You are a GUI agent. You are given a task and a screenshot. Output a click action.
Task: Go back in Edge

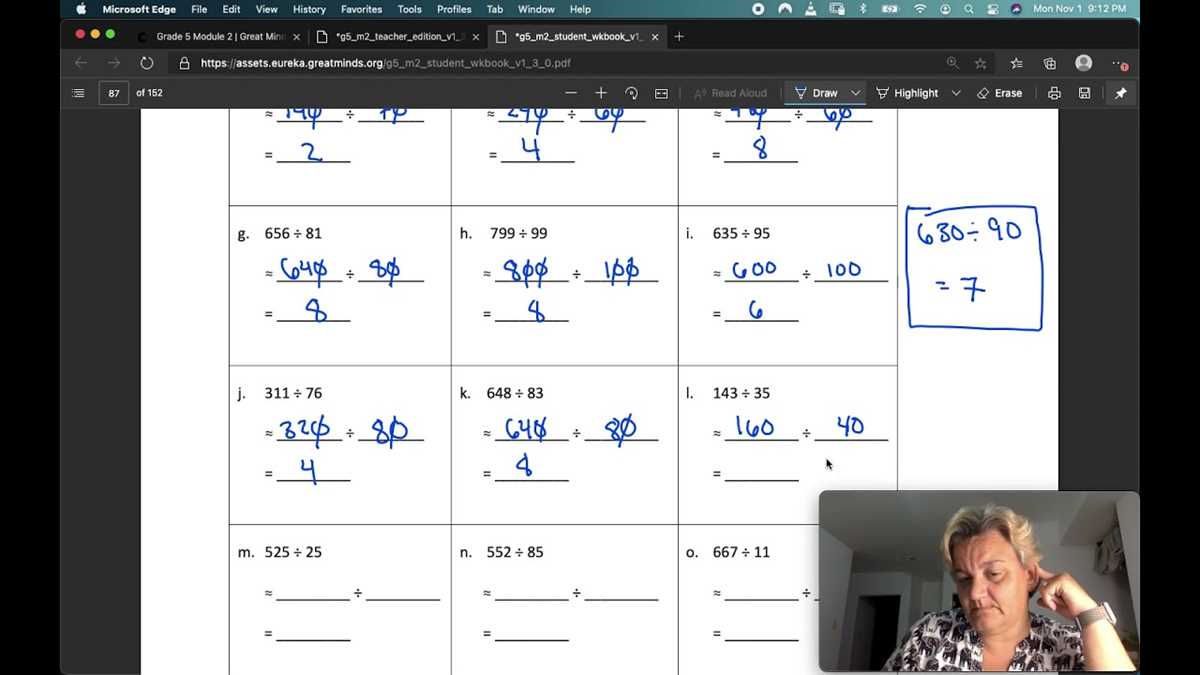pos(81,63)
